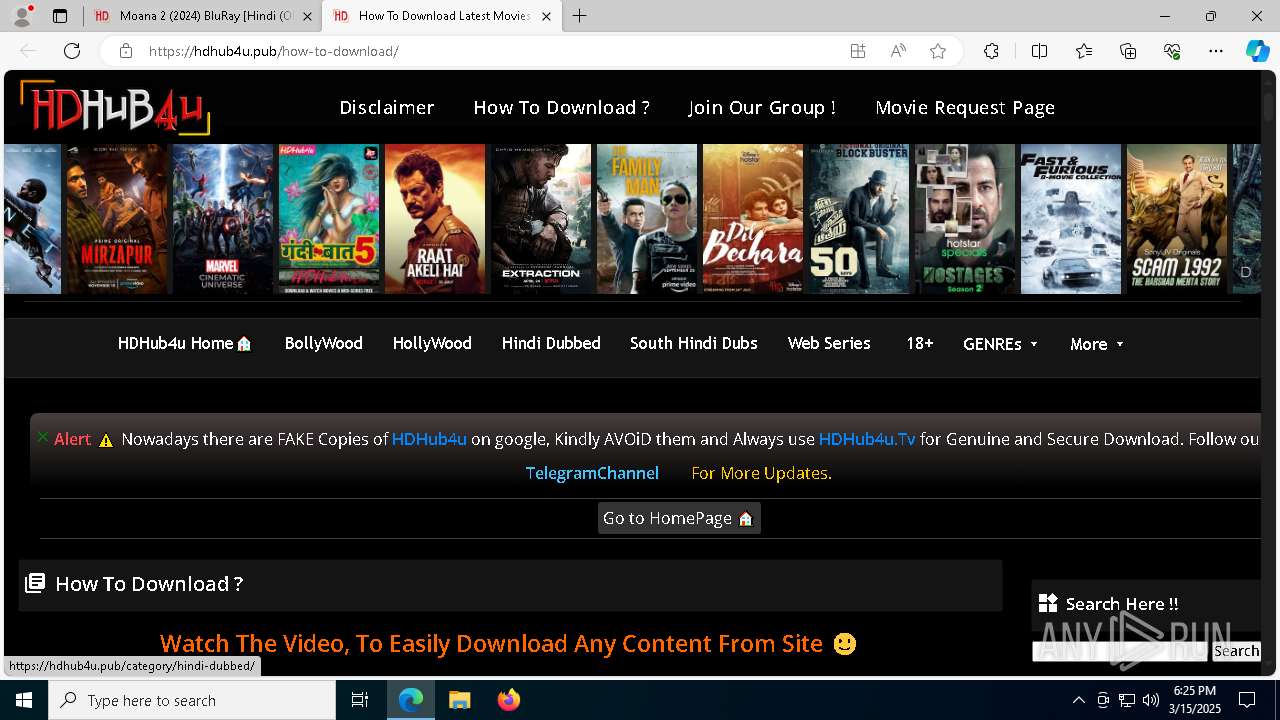Open The Family Man poster
The image size is (1280, 720).
(647, 219)
